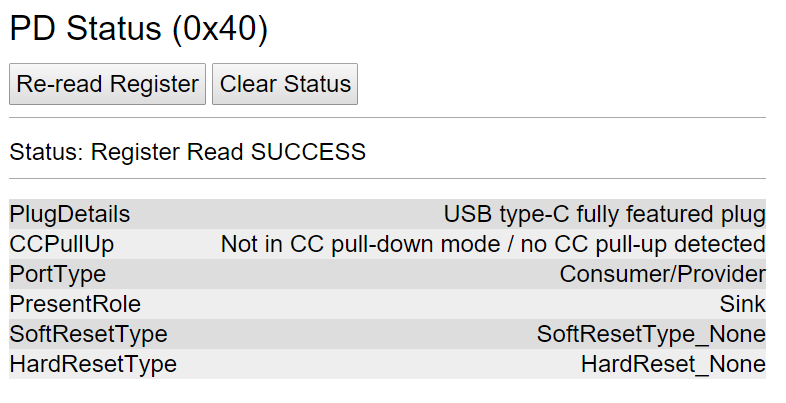Click the word Status on the clear button
Screen dimensions: 786x403
click(317, 84)
